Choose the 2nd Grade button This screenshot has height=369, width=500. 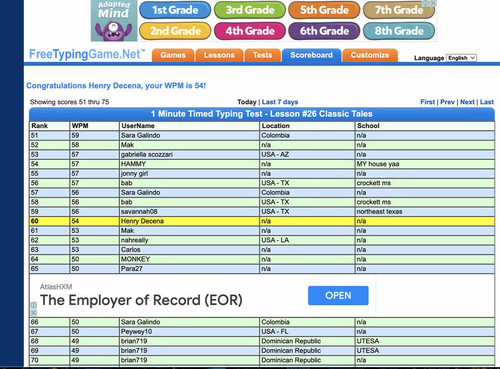pos(175,31)
